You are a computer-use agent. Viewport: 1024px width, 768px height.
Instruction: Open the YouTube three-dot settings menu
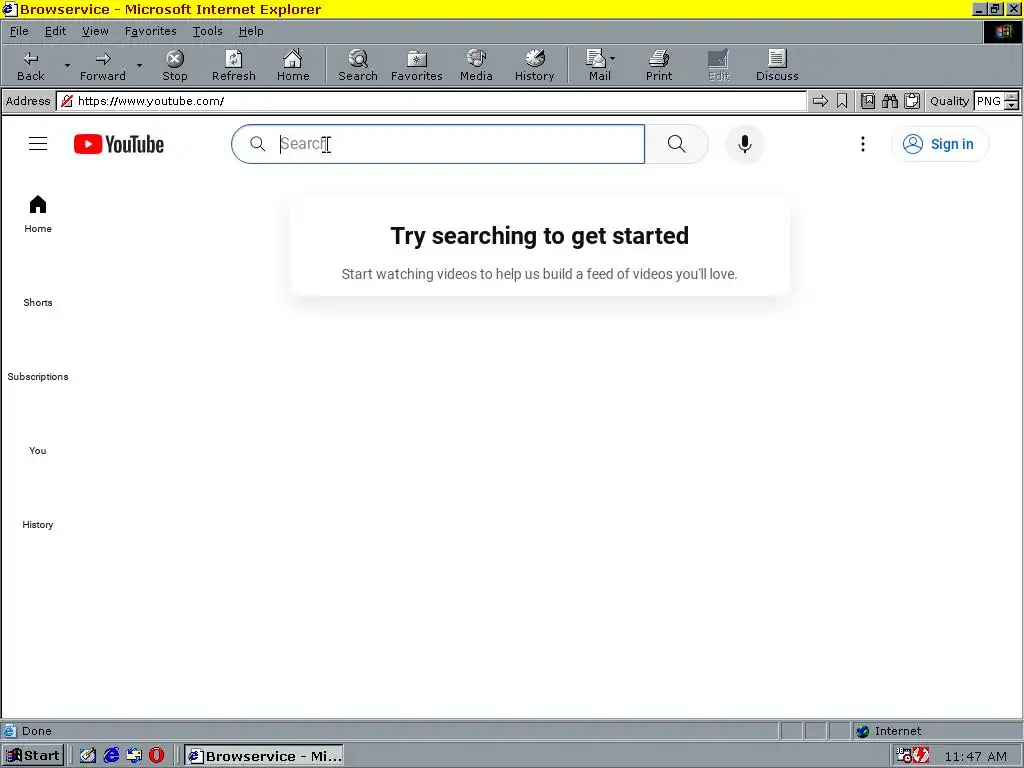(x=863, y=144)
